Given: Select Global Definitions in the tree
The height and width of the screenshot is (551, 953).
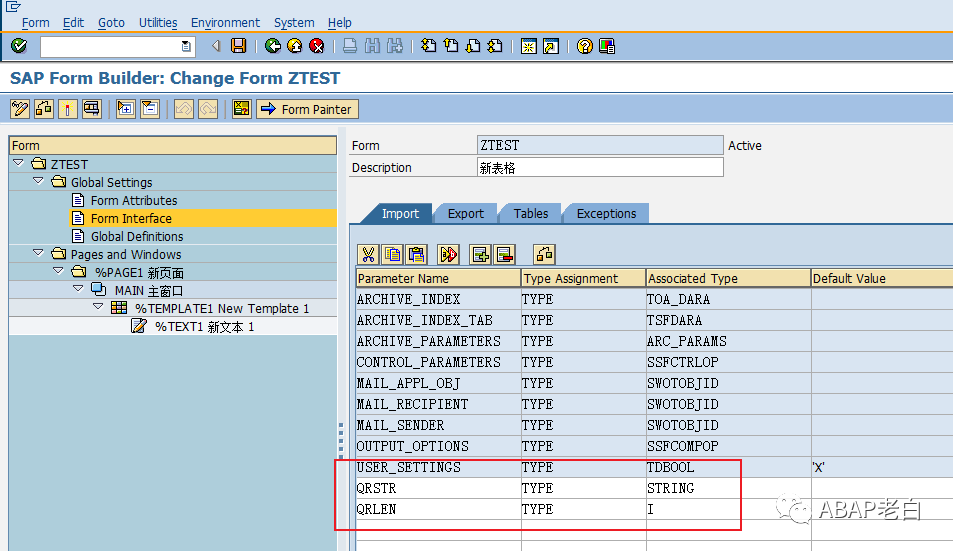Looking at the screenshot, I should click(x=137, y=236).
